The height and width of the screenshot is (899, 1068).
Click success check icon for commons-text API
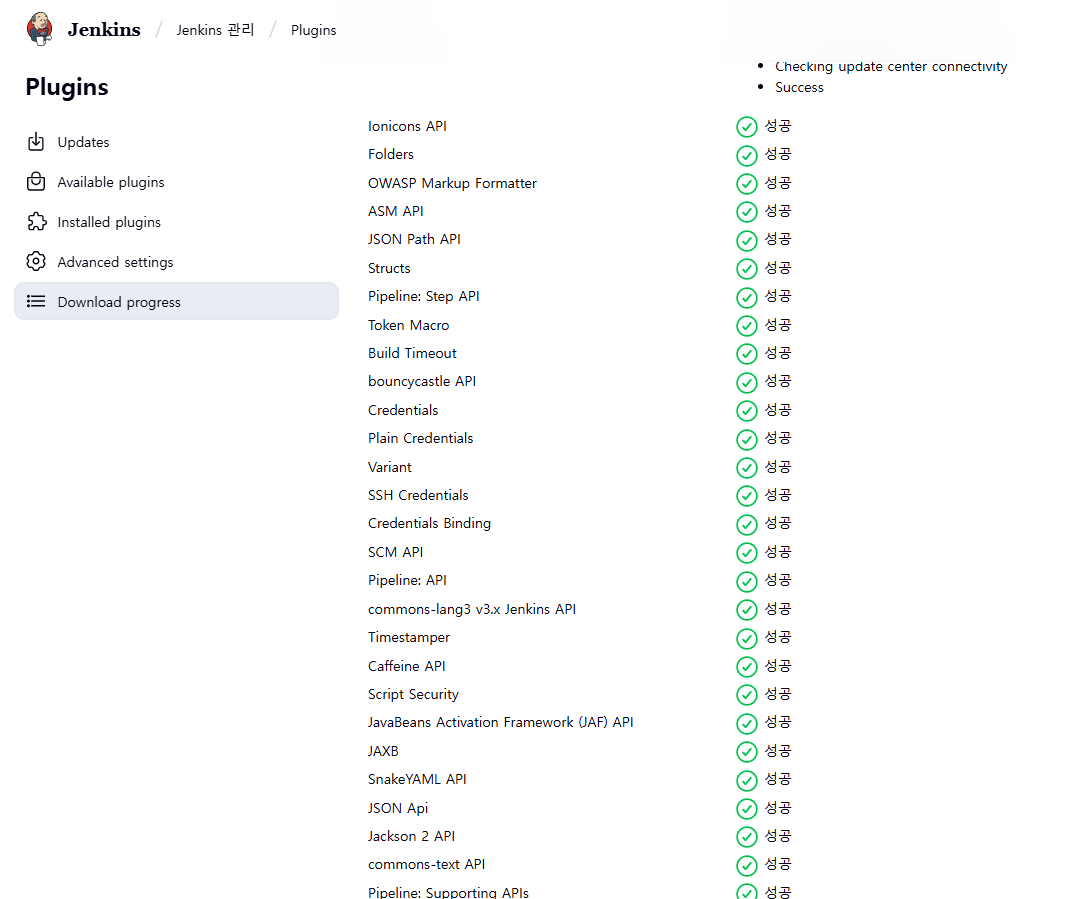click(x=747, y=866)
